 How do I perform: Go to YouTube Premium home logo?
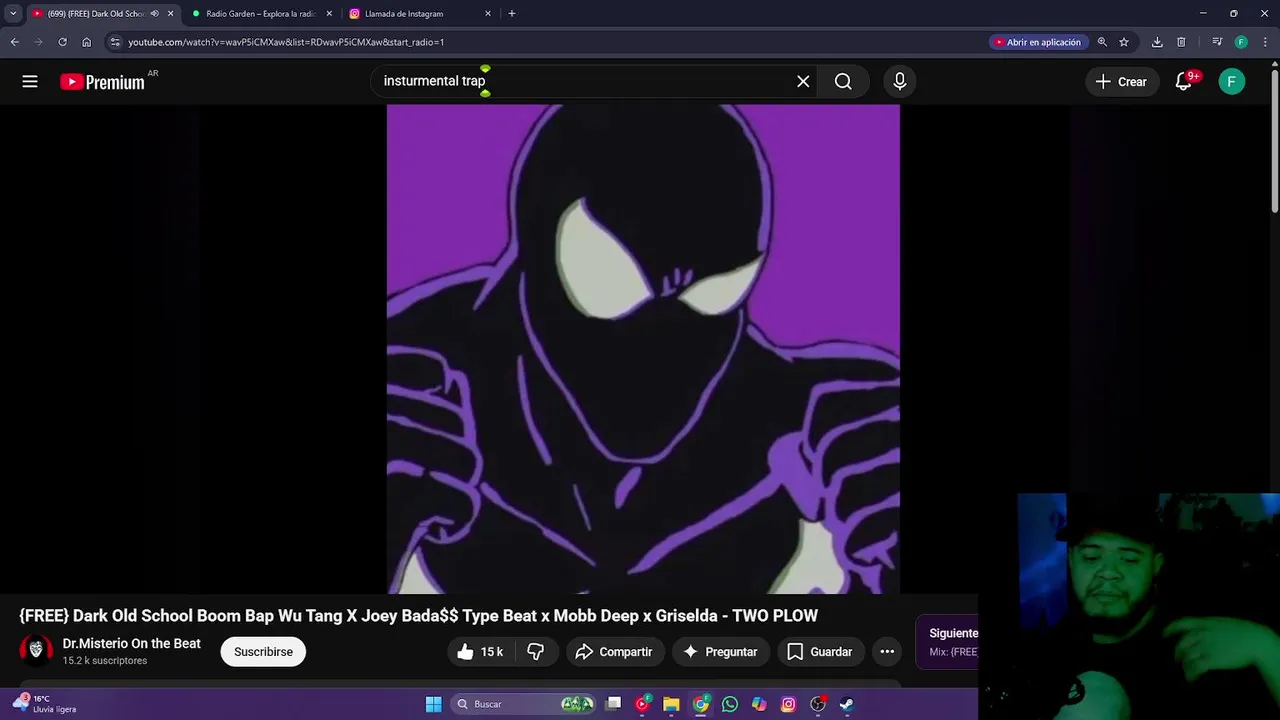[x=102, y=82]
